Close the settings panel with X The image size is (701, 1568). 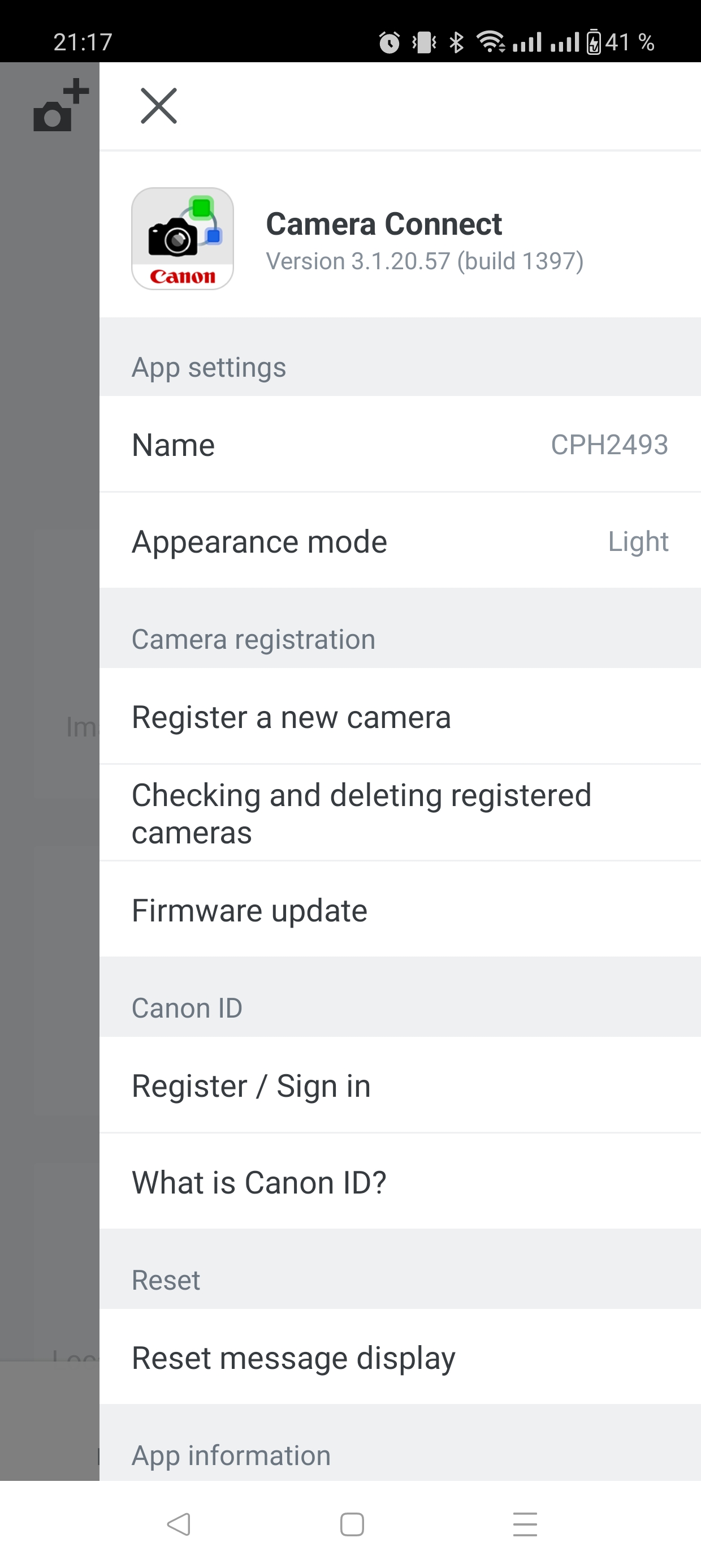[x=158, y=106]
